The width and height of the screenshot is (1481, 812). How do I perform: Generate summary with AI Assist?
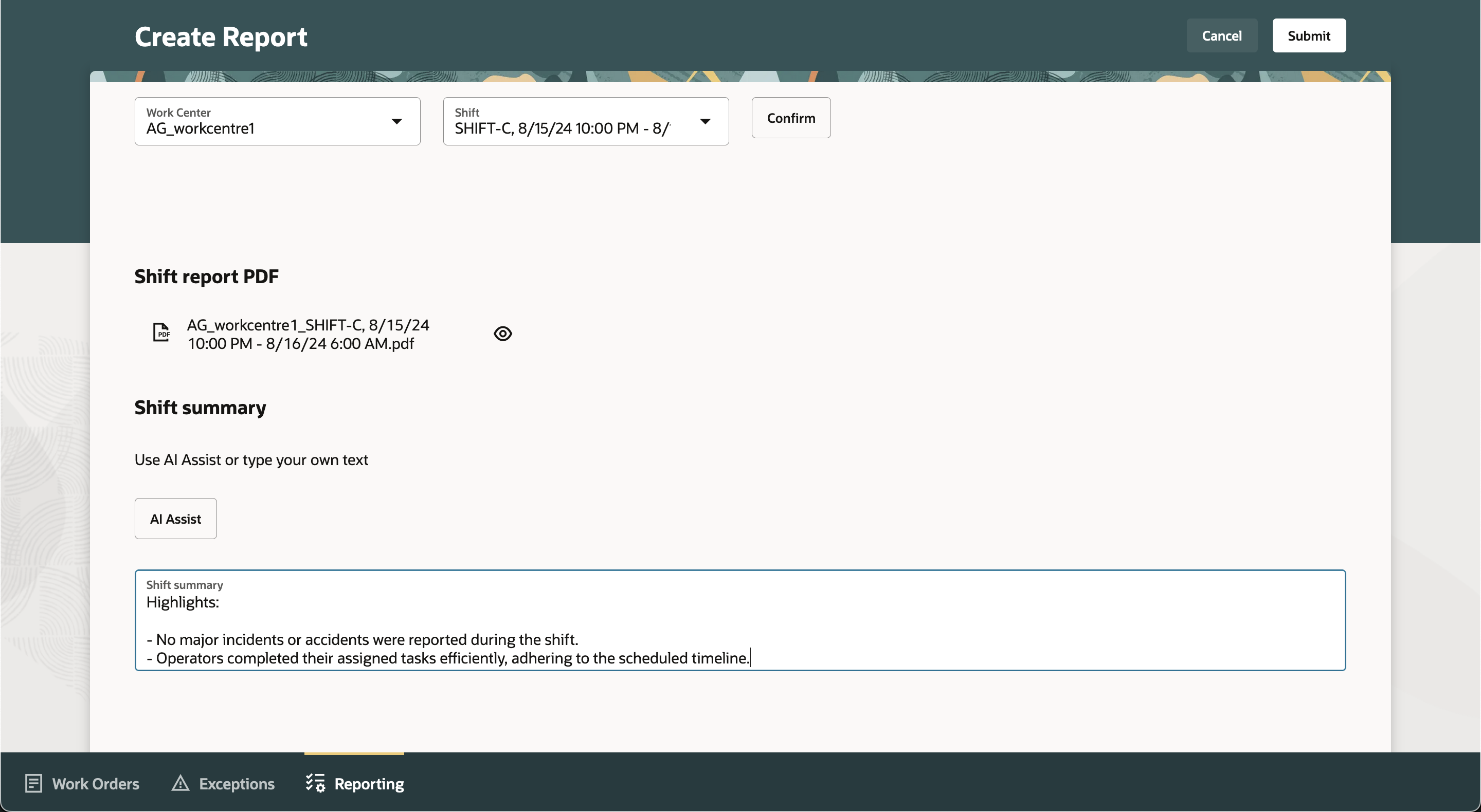pos(175,519)
